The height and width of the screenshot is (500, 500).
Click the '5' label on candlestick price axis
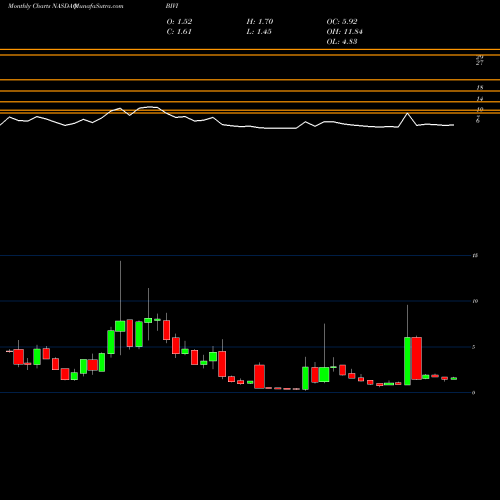(473, 347)
